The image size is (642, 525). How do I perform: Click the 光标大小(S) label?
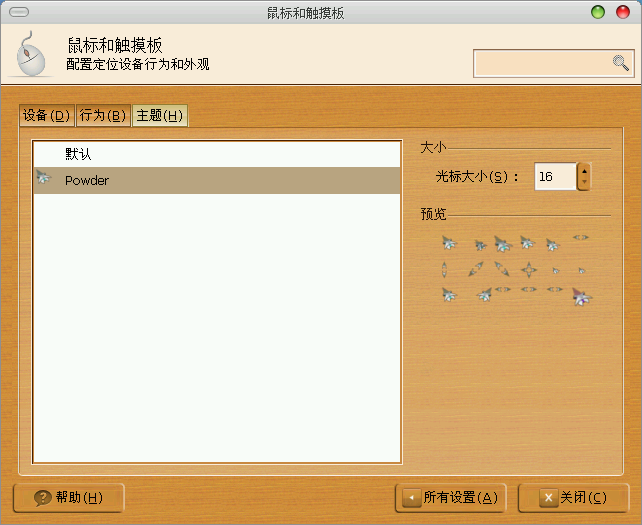(477, 177)
